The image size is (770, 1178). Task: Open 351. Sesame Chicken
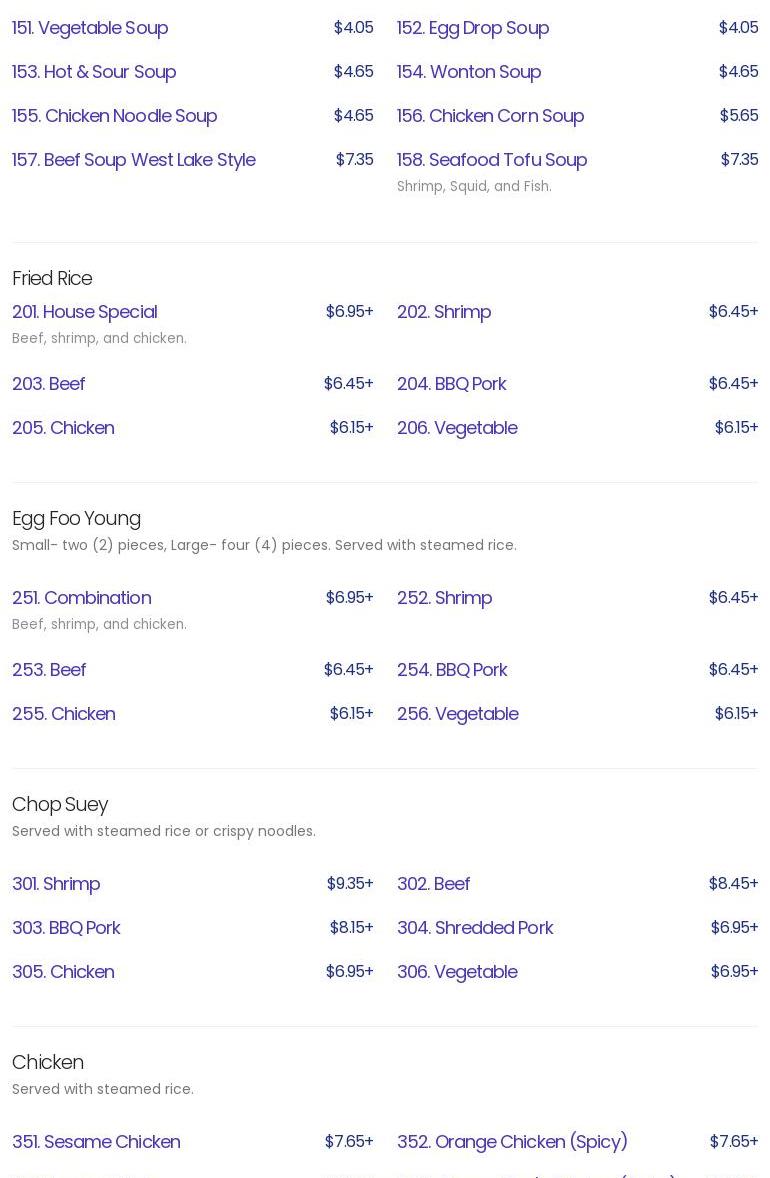(x=96, y=1142)
